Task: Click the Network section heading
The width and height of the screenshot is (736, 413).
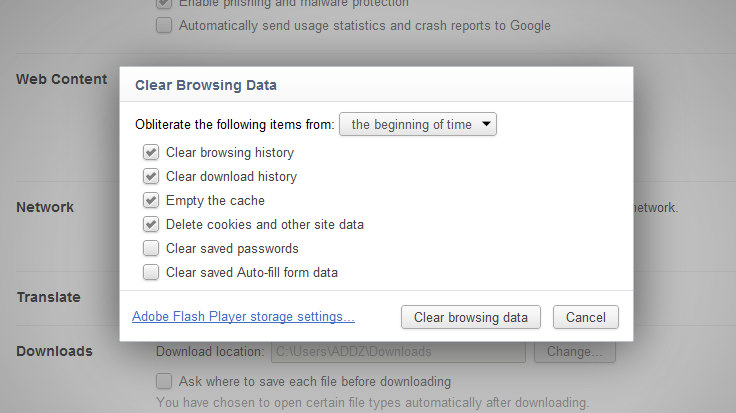Action: [45, 207]
